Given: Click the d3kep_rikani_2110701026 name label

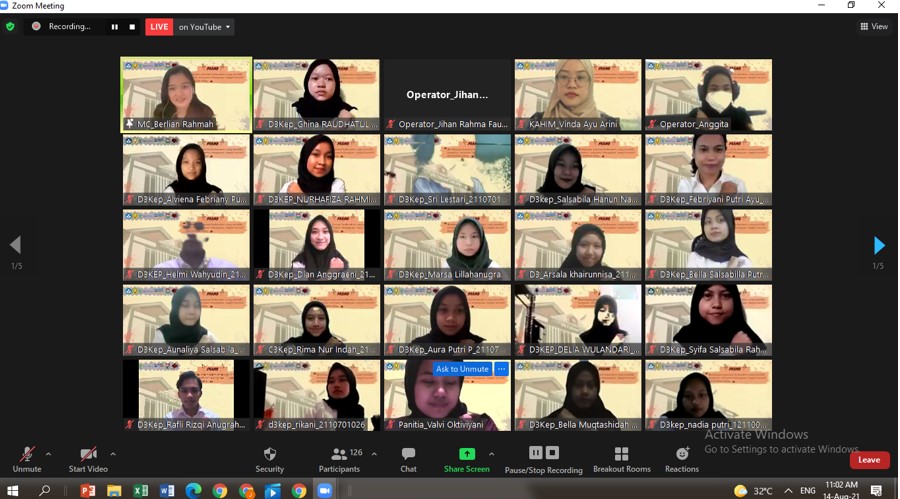Looking at the screenshot, I should [316, 425].
